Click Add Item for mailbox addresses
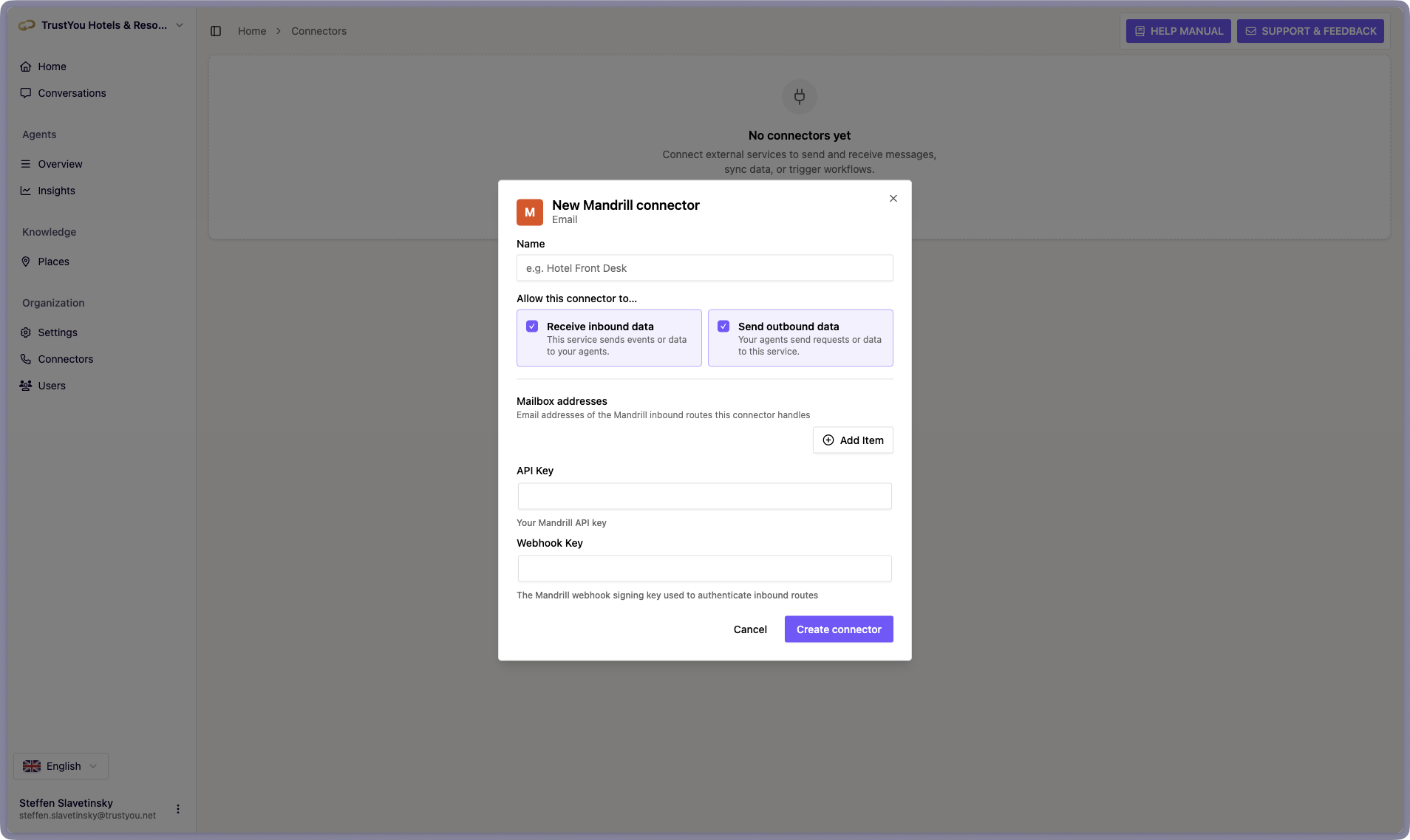 coord(853,440)
